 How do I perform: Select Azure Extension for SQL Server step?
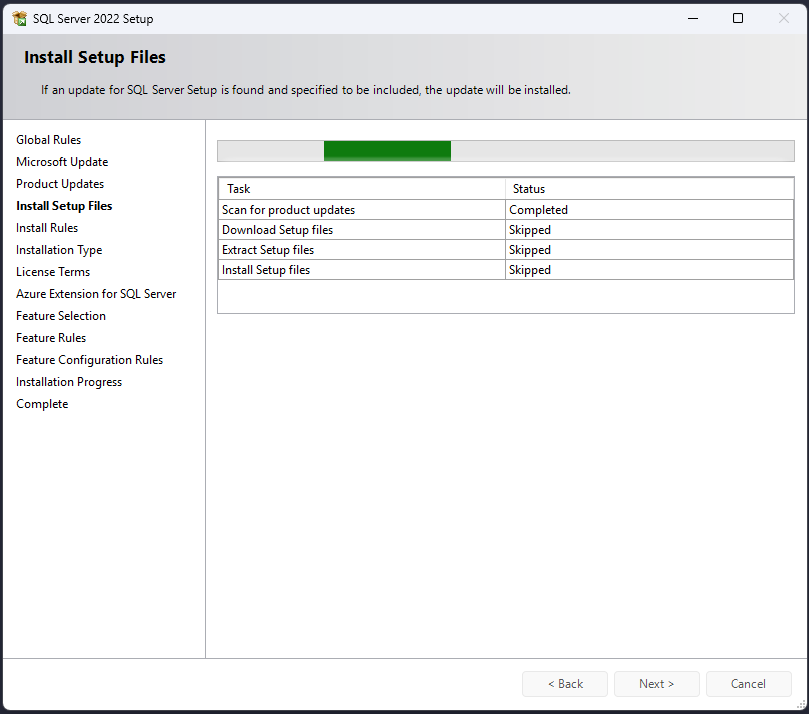click(x=96, y=294)
